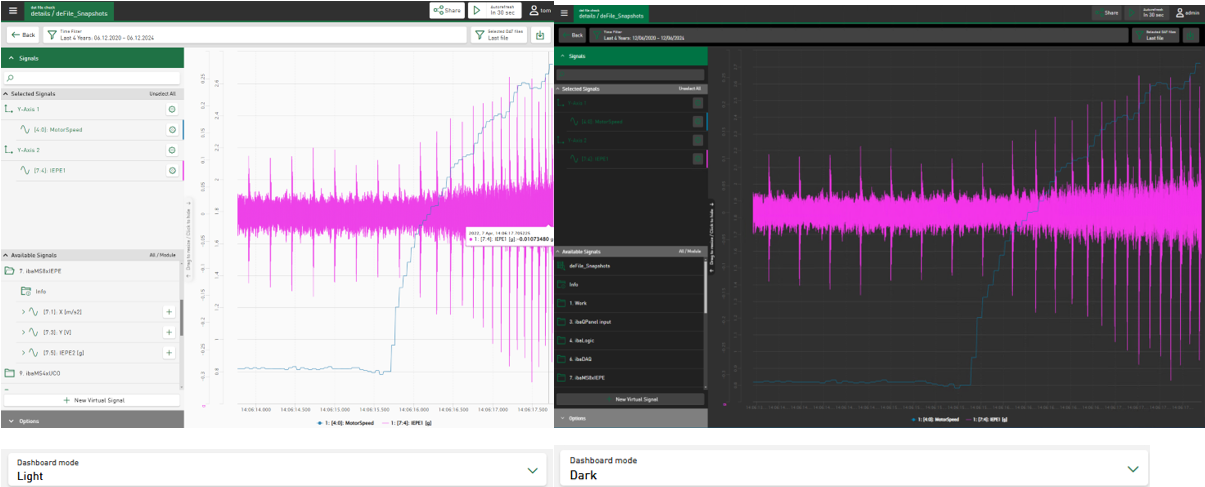The height and width of the screenshot is (487, 1205).
Task: Click download icon in light mode toolbar
Action: [540, 34]
